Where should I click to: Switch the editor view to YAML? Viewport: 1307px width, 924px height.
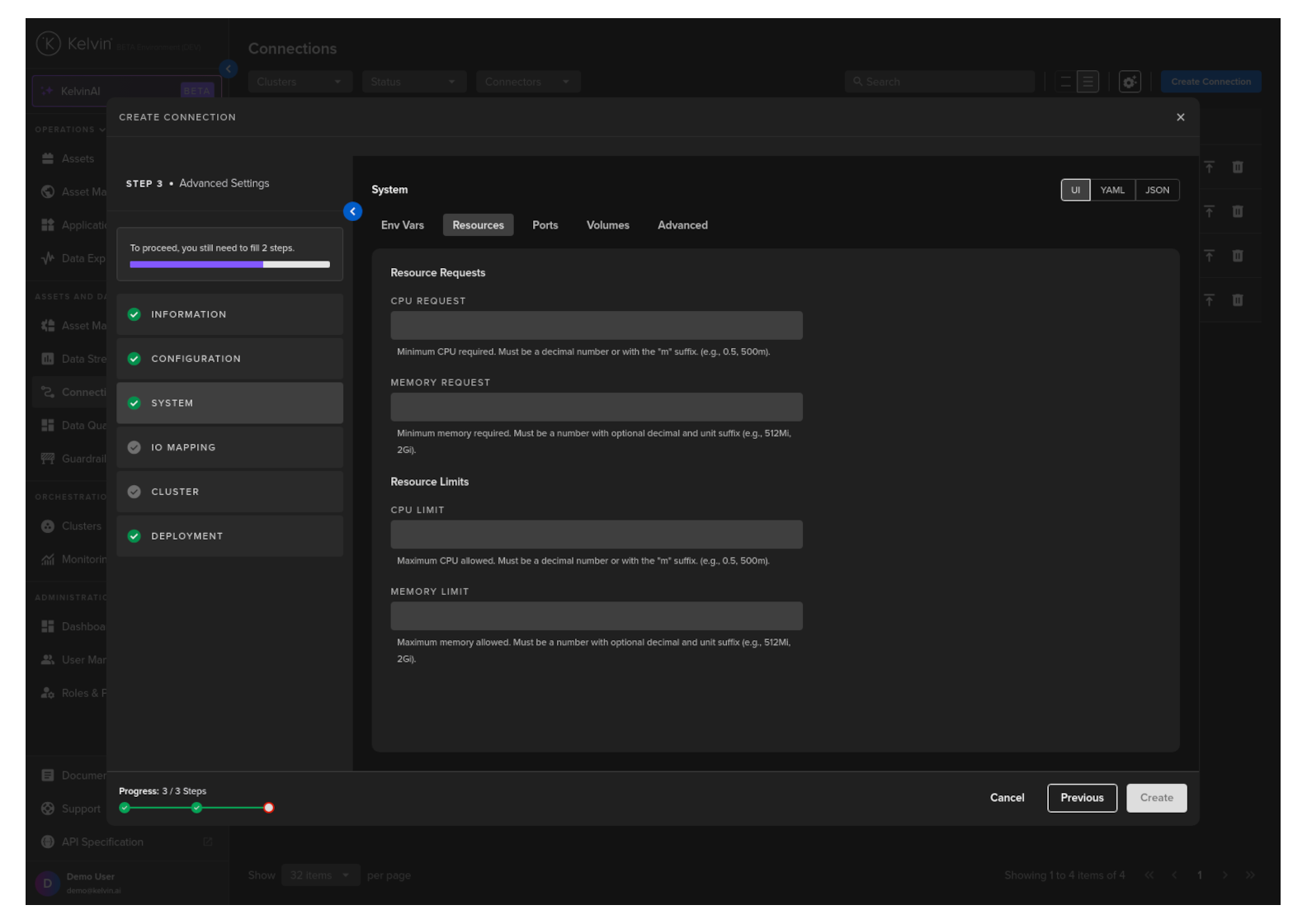[1111, 191]
